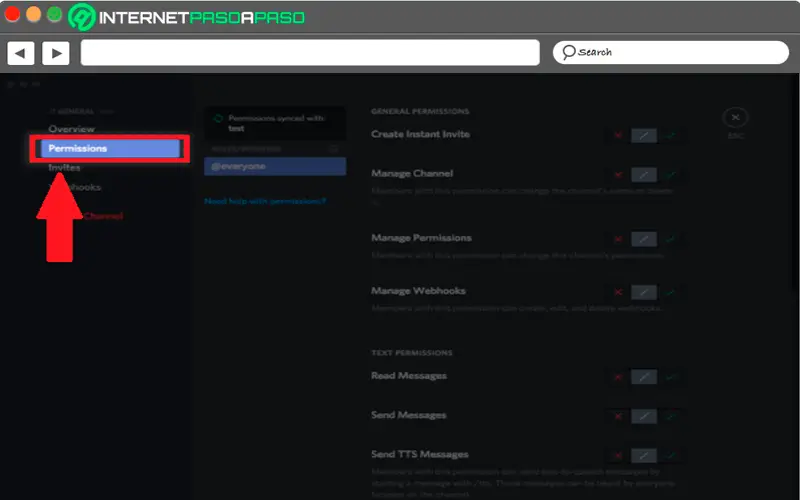Close settings with the ESC X button
Image resolution: width=800 pixels, height=500 pixels.
tap(735, 117)
